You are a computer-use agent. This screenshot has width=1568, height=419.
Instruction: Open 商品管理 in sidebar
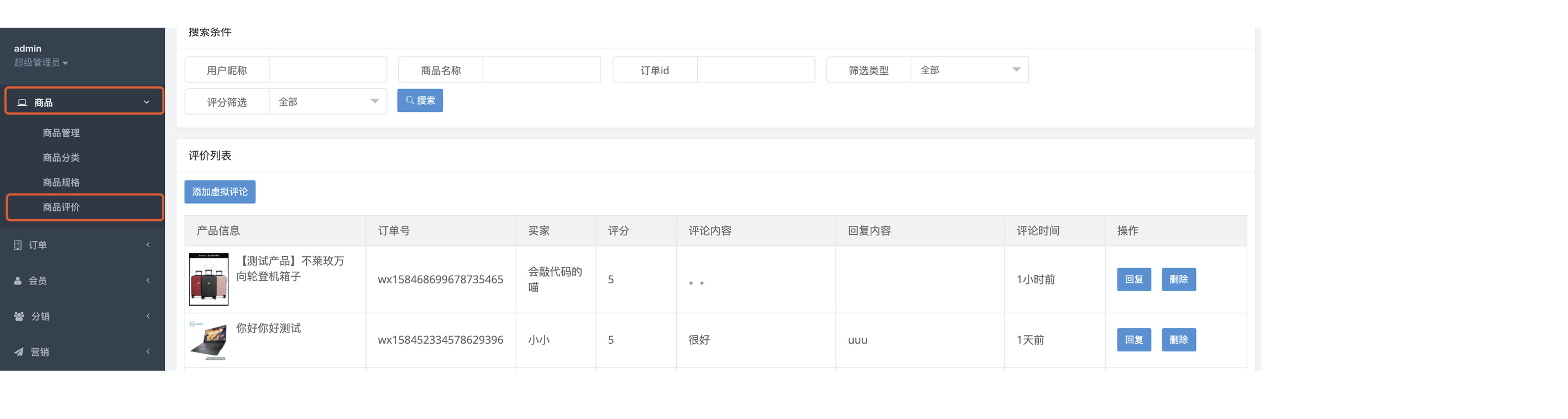[x=61, y=133]
